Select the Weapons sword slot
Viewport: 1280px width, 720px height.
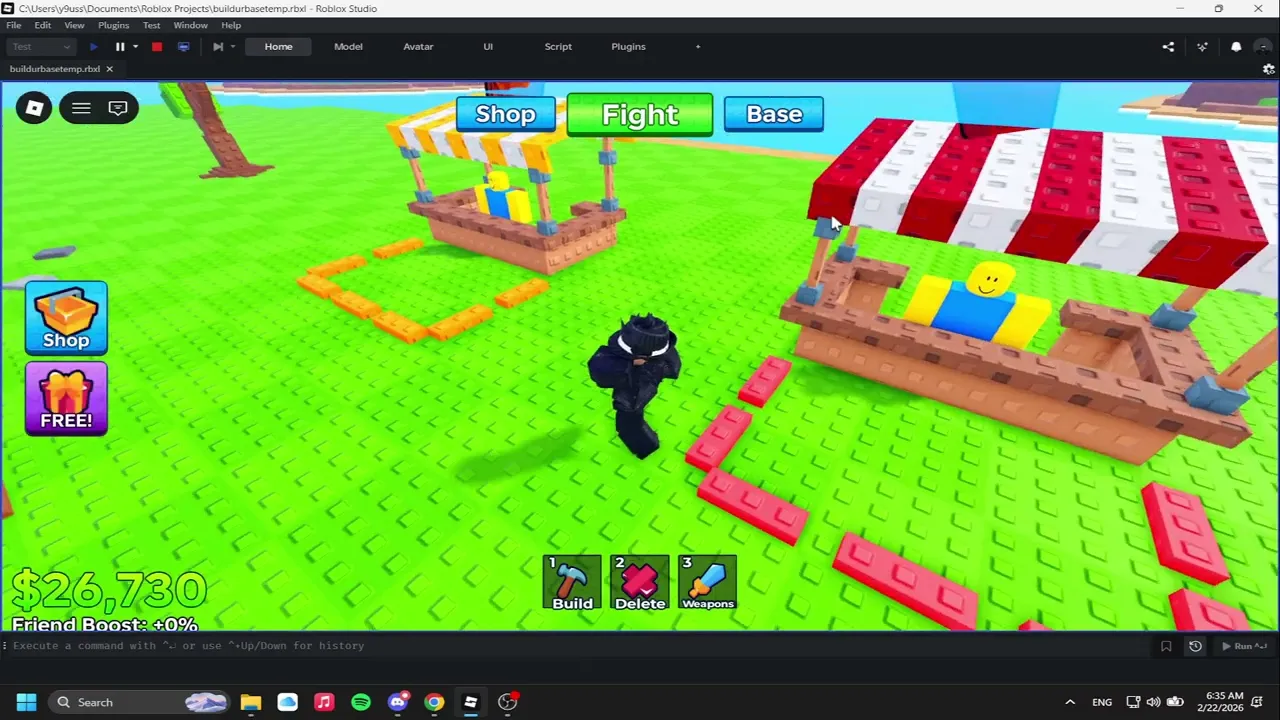708,583
